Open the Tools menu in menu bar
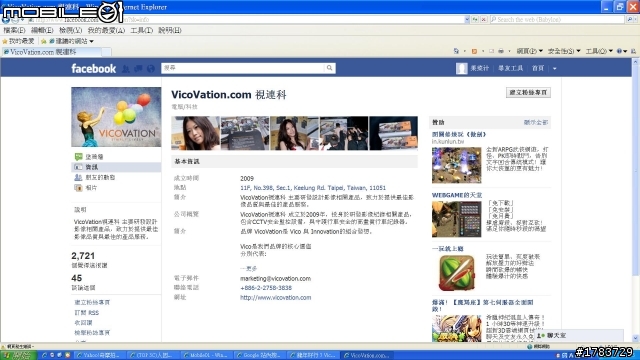Screen dimensions: 640x360 coord(141,30)
